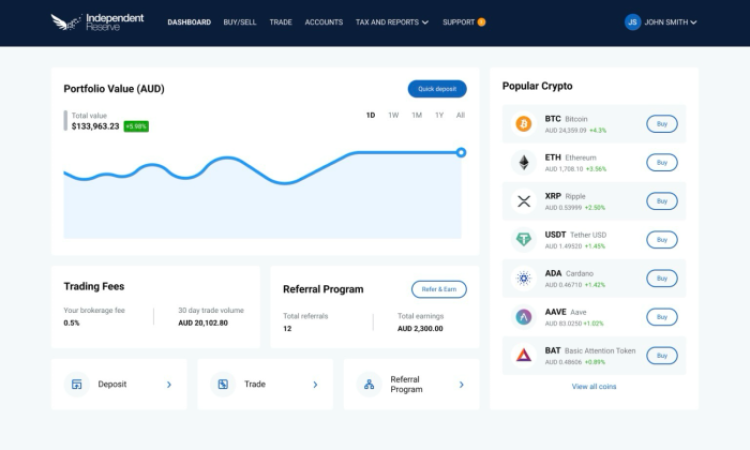750x450 pixels.
Task: Click the Deposit card icon
Action: 77,384
